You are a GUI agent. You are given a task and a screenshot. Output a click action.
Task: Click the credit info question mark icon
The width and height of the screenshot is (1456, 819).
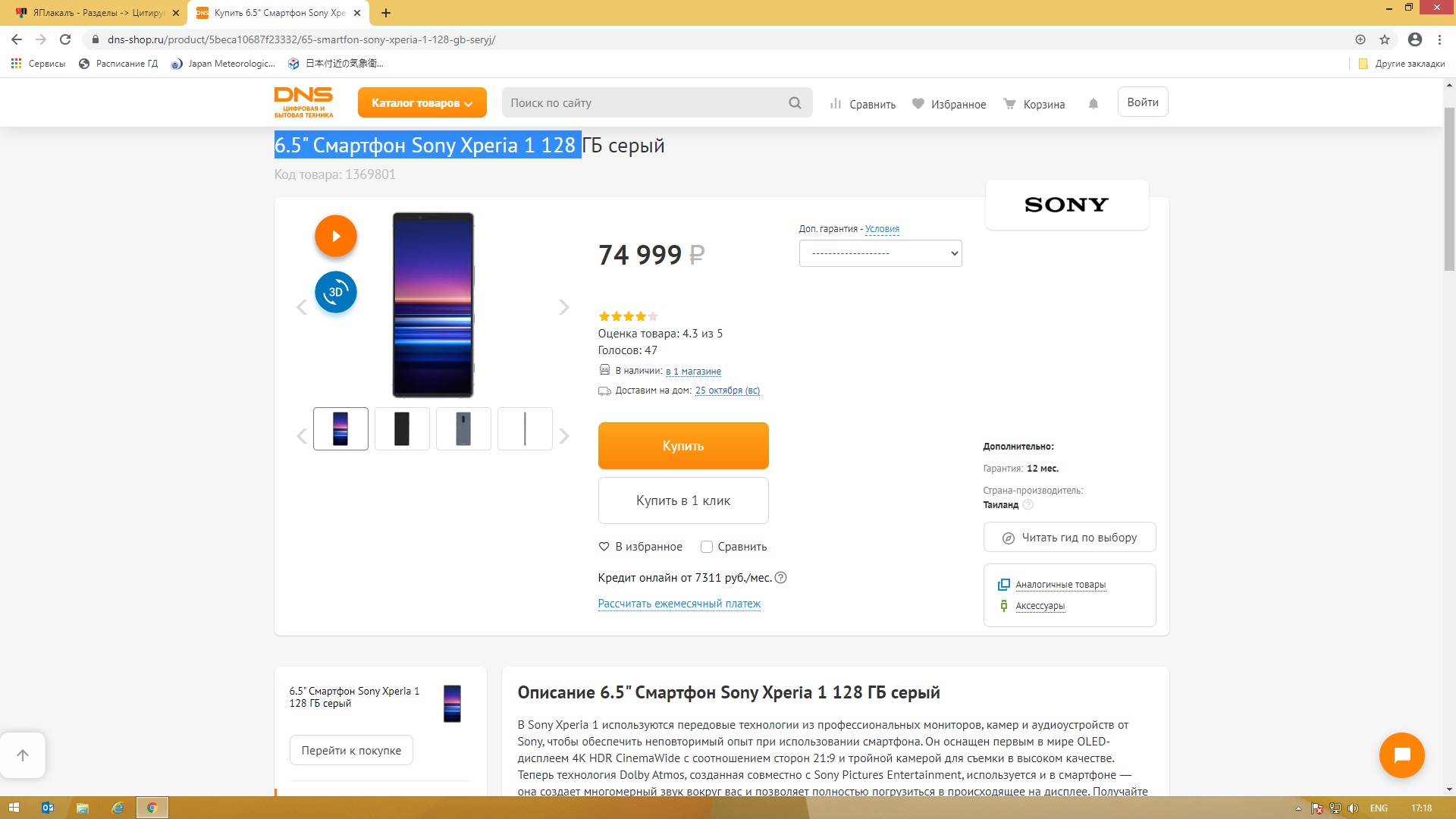tap(780, 578)
